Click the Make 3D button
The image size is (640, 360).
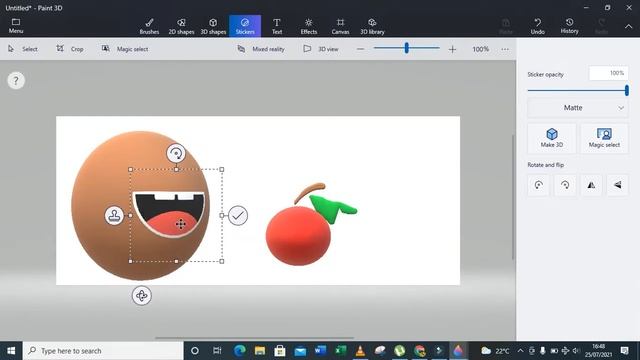coord(552,138)
